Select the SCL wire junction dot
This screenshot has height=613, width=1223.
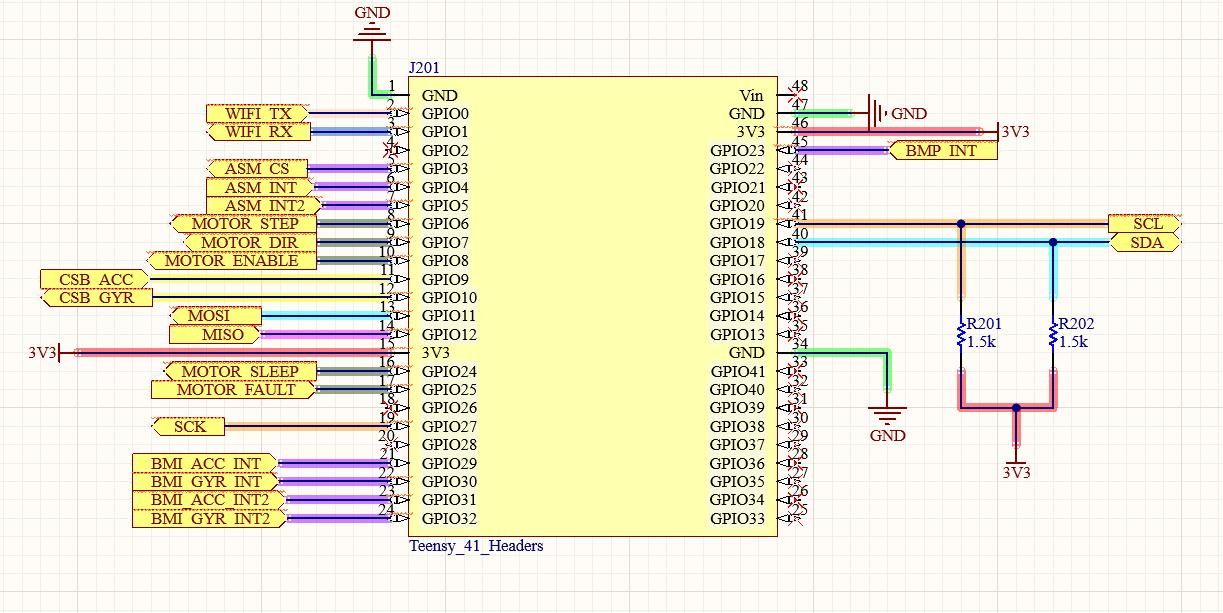960,224
